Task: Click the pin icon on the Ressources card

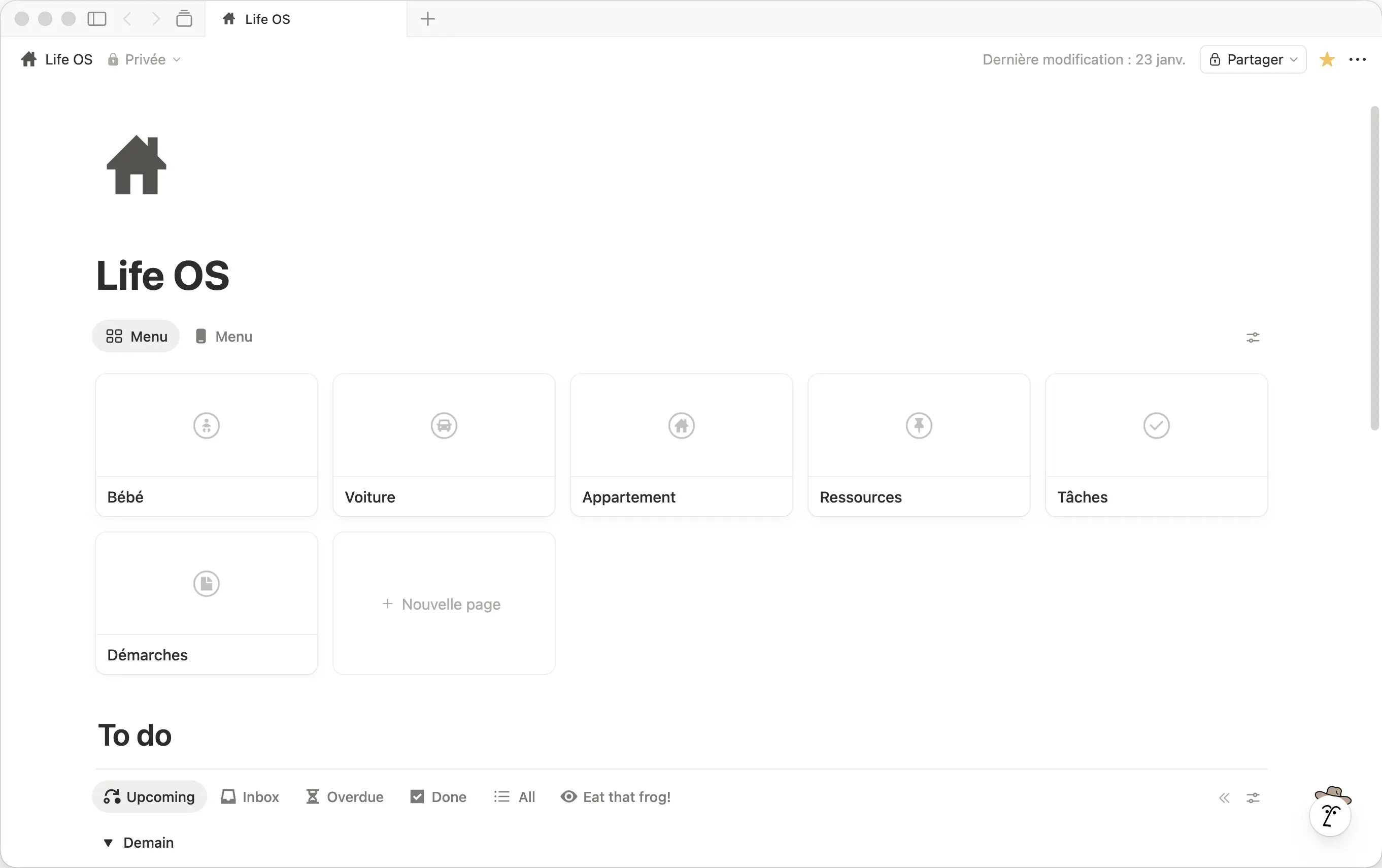Action: pos(918,425)
